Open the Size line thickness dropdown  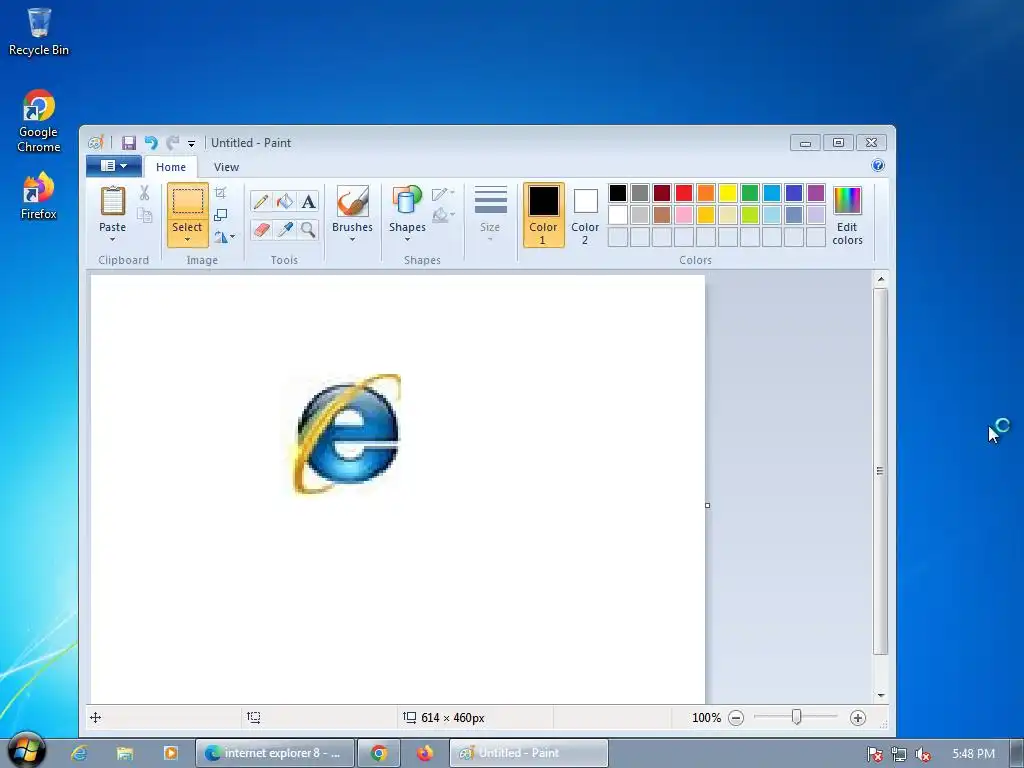pos(490,215)
